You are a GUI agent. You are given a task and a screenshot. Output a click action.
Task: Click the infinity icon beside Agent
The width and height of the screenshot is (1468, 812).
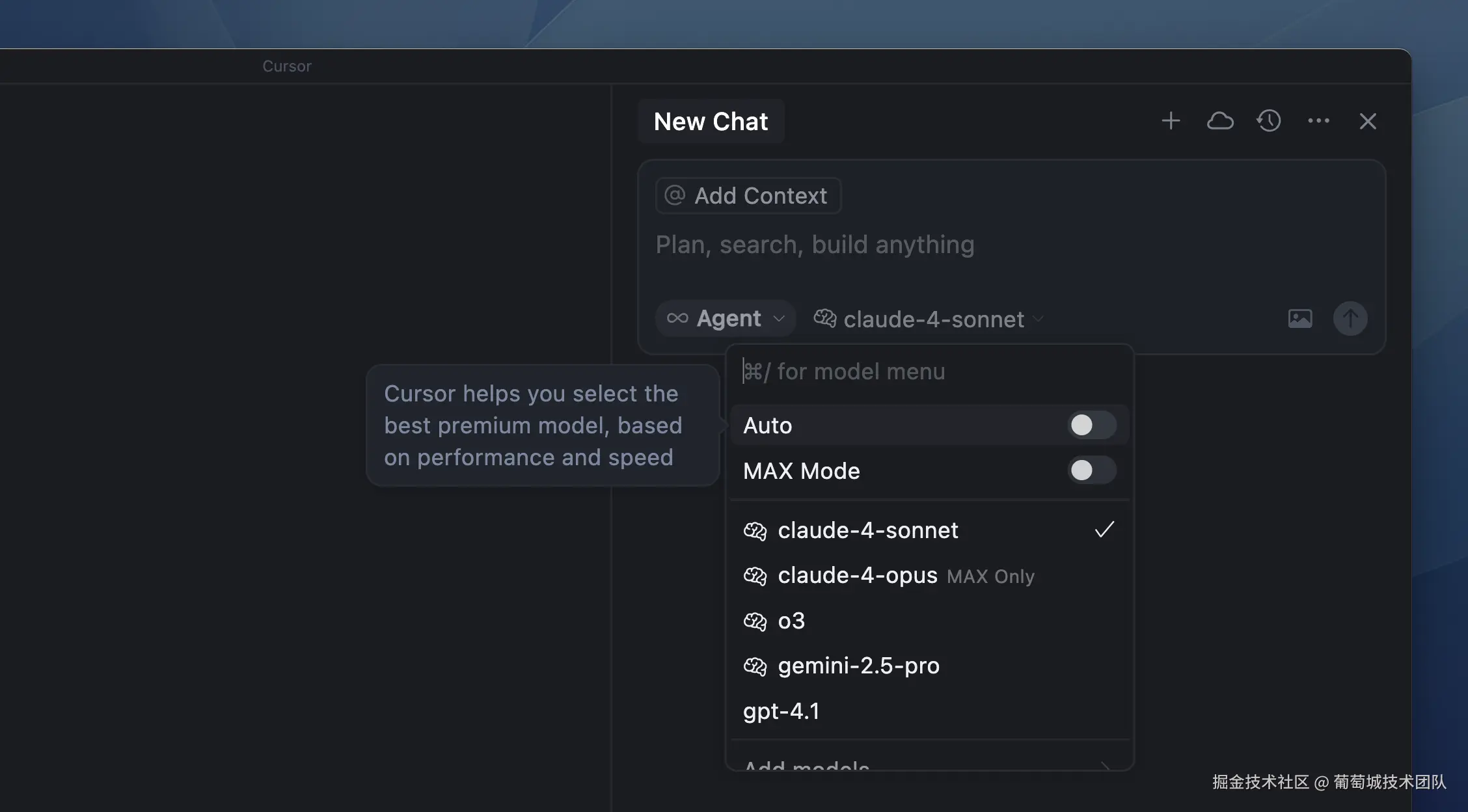(x=677, y=318)
